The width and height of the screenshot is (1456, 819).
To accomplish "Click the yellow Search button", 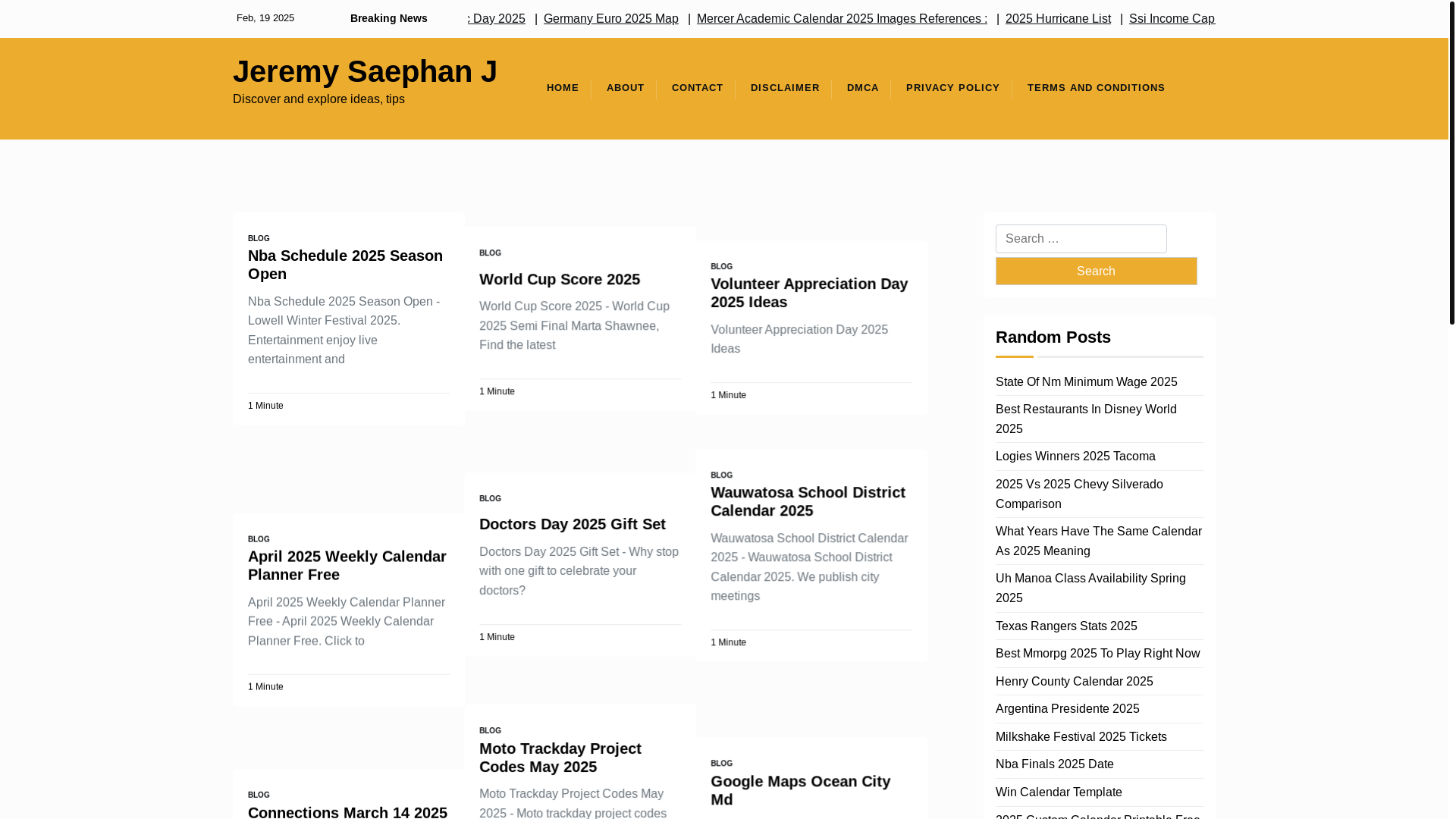I will coord(1096,271).
